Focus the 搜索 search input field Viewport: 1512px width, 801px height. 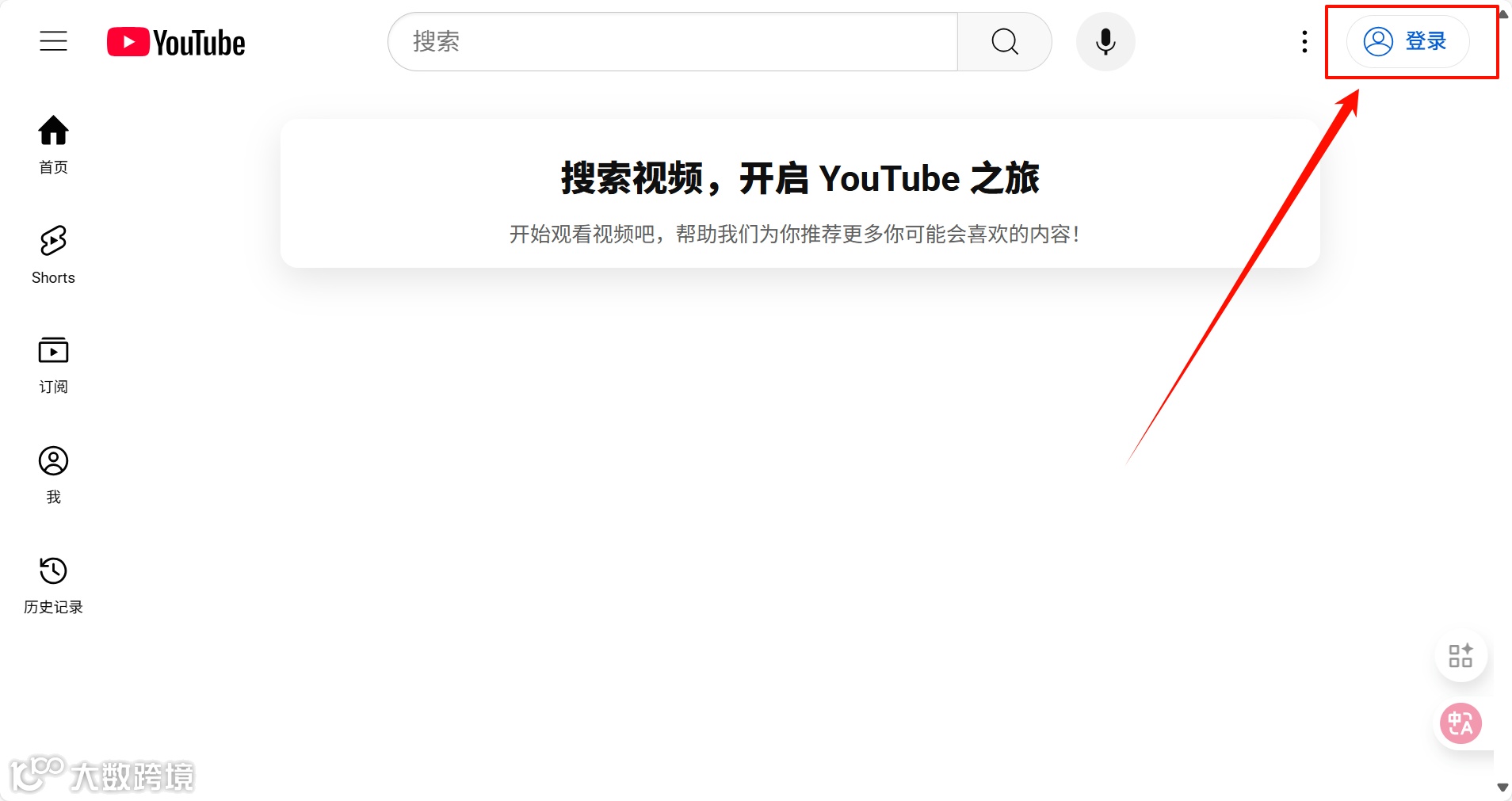(673, 41)
